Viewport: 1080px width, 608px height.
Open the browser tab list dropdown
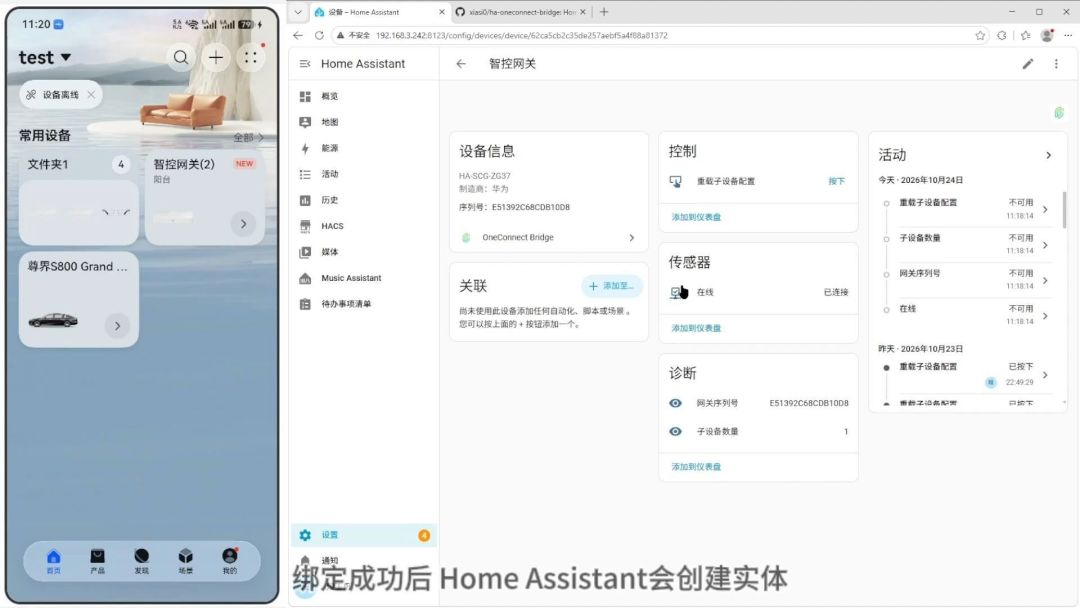298,12
